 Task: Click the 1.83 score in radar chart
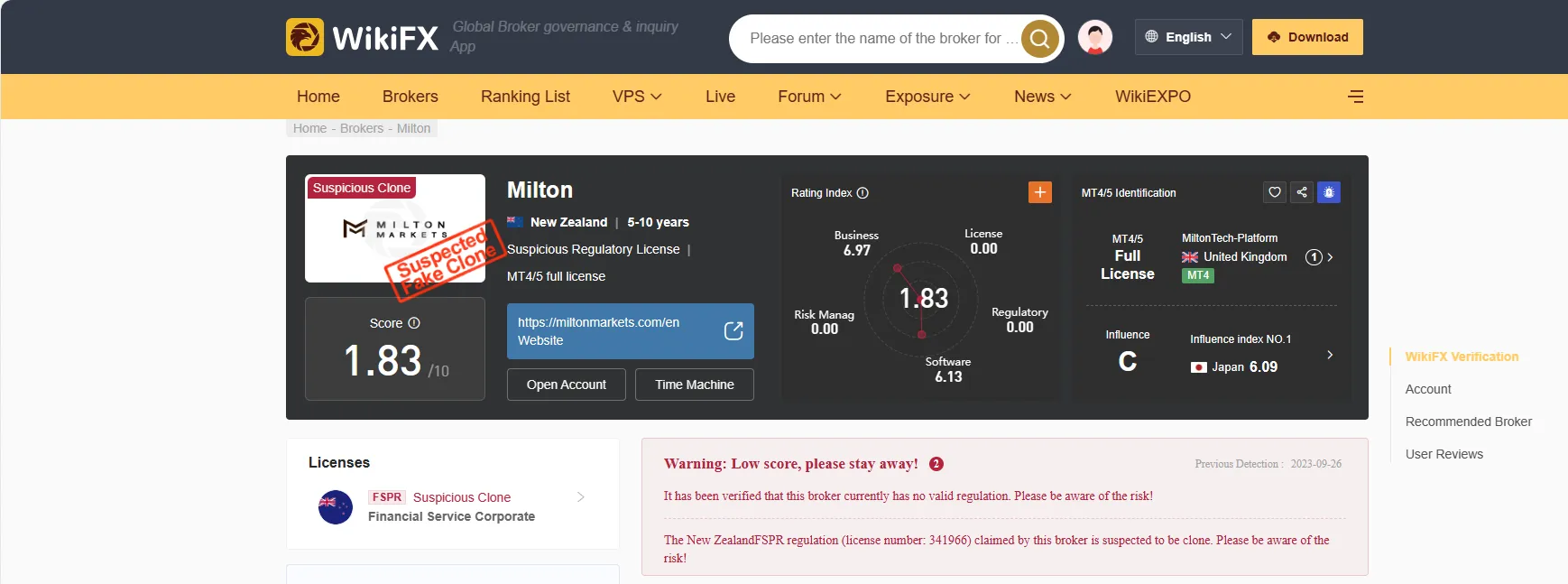924,298
